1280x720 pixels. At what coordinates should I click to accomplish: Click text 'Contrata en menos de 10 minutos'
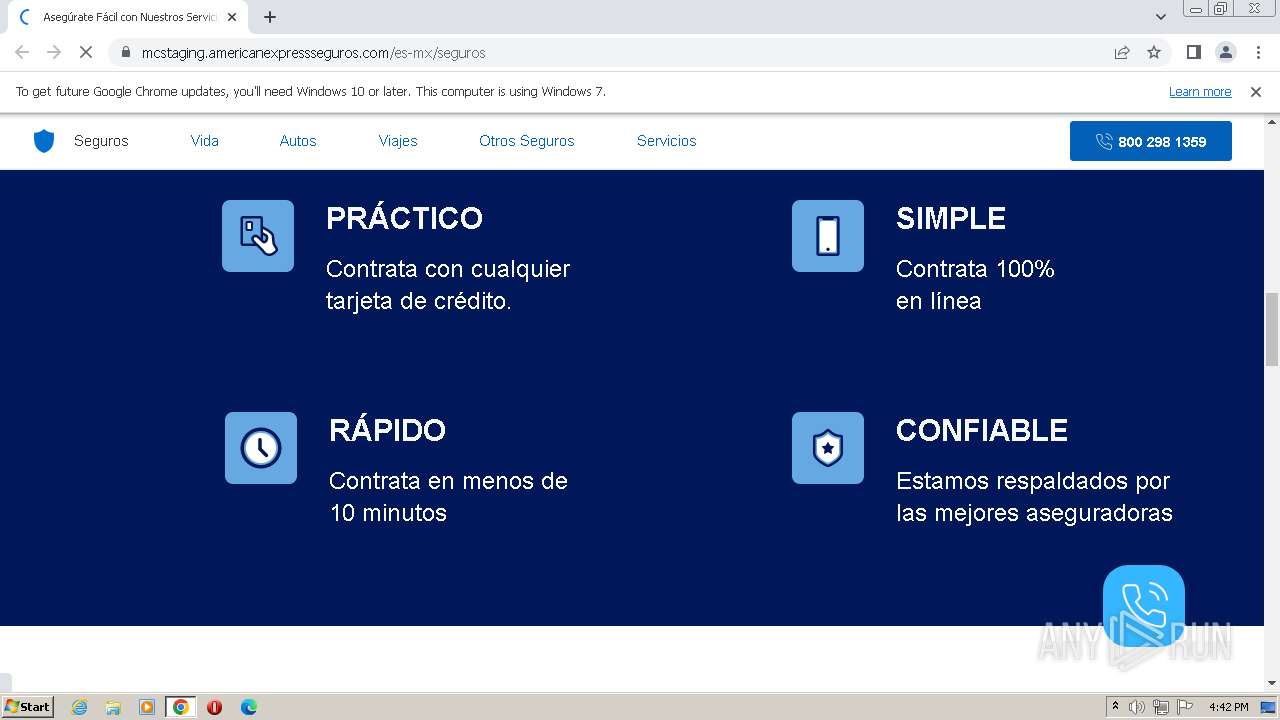(x=448, y=497)
